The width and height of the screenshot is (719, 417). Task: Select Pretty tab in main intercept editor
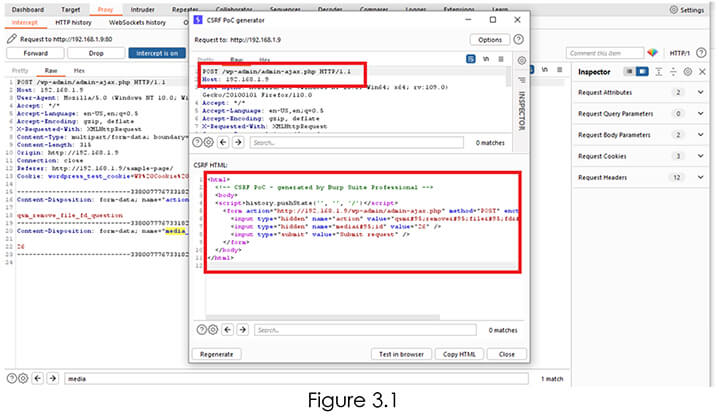coord(20,71)
